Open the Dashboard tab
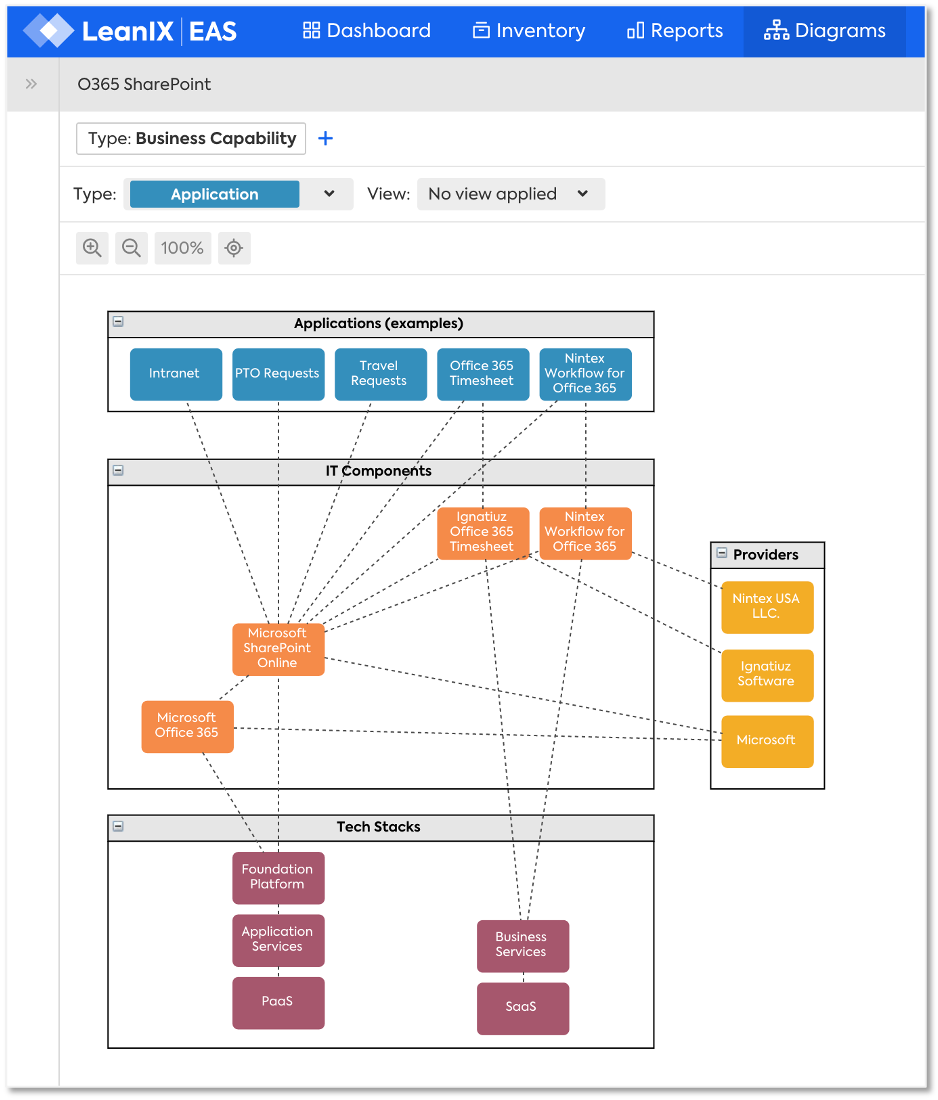The width and height of the screenshot is (938, 1100). (366, 31)
